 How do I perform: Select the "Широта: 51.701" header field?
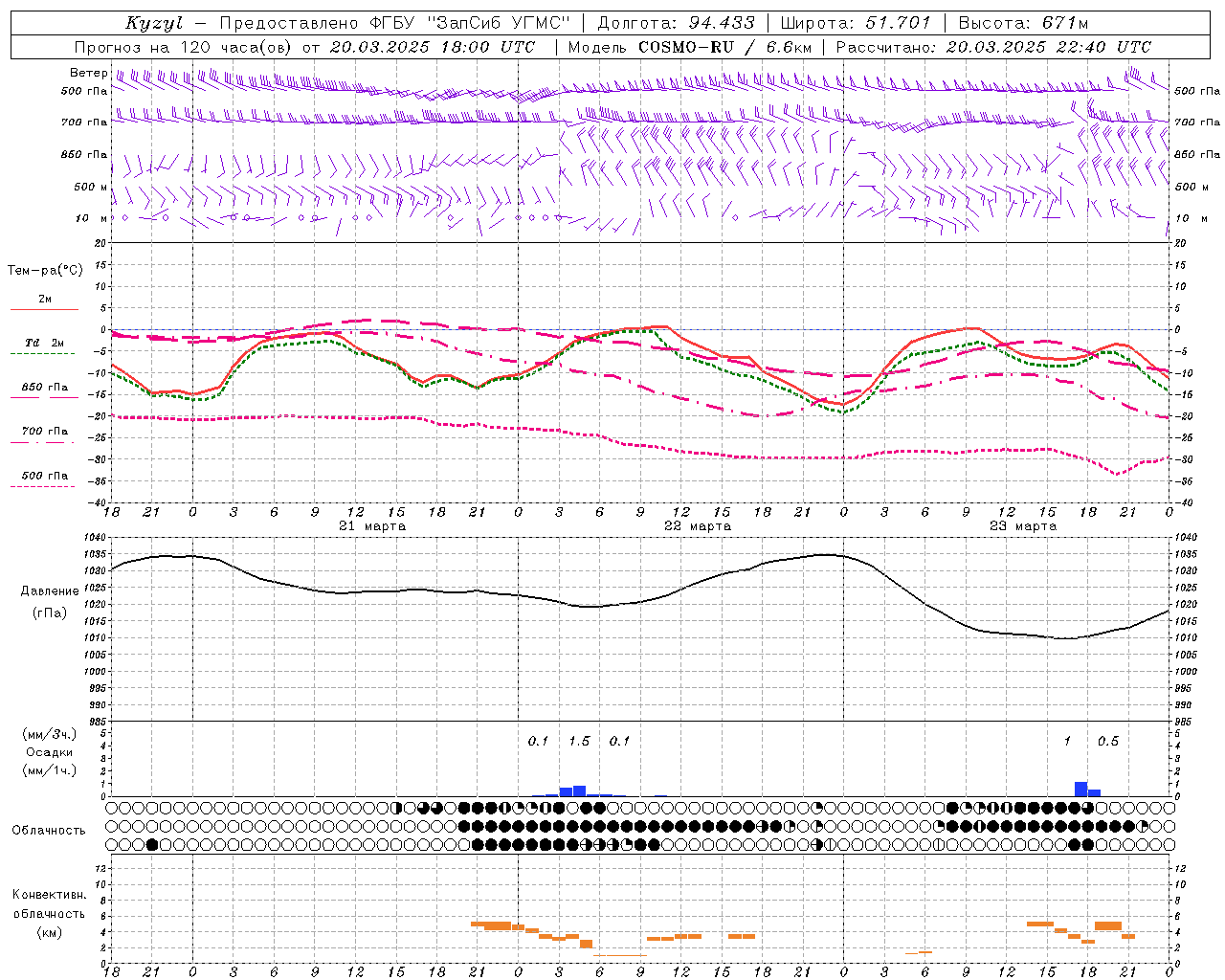coord(856,23)
